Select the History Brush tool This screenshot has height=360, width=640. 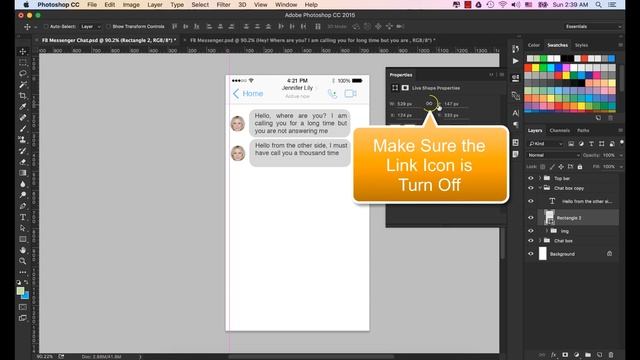pos(23,151)
